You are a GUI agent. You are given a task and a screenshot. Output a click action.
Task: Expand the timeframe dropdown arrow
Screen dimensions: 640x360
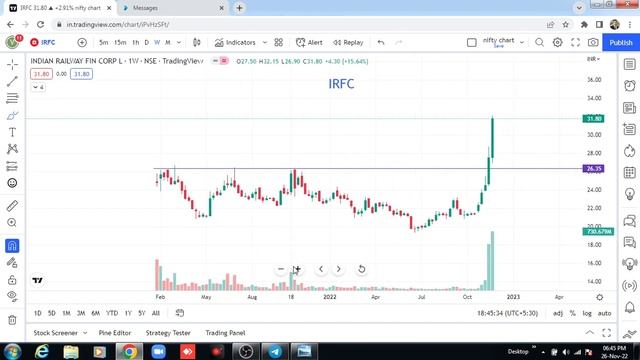coord(179,42)
